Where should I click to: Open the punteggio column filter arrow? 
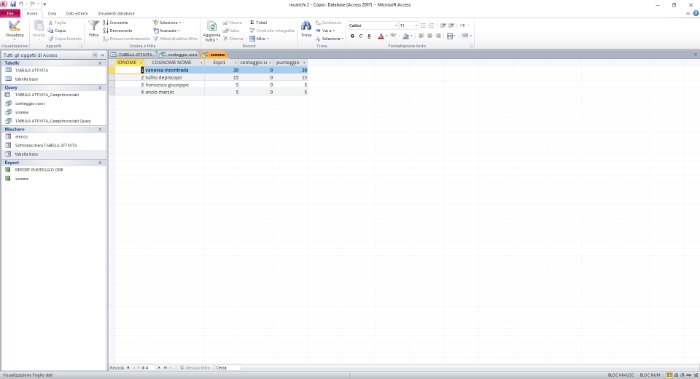pyautogui.click(x=304, y=62)
